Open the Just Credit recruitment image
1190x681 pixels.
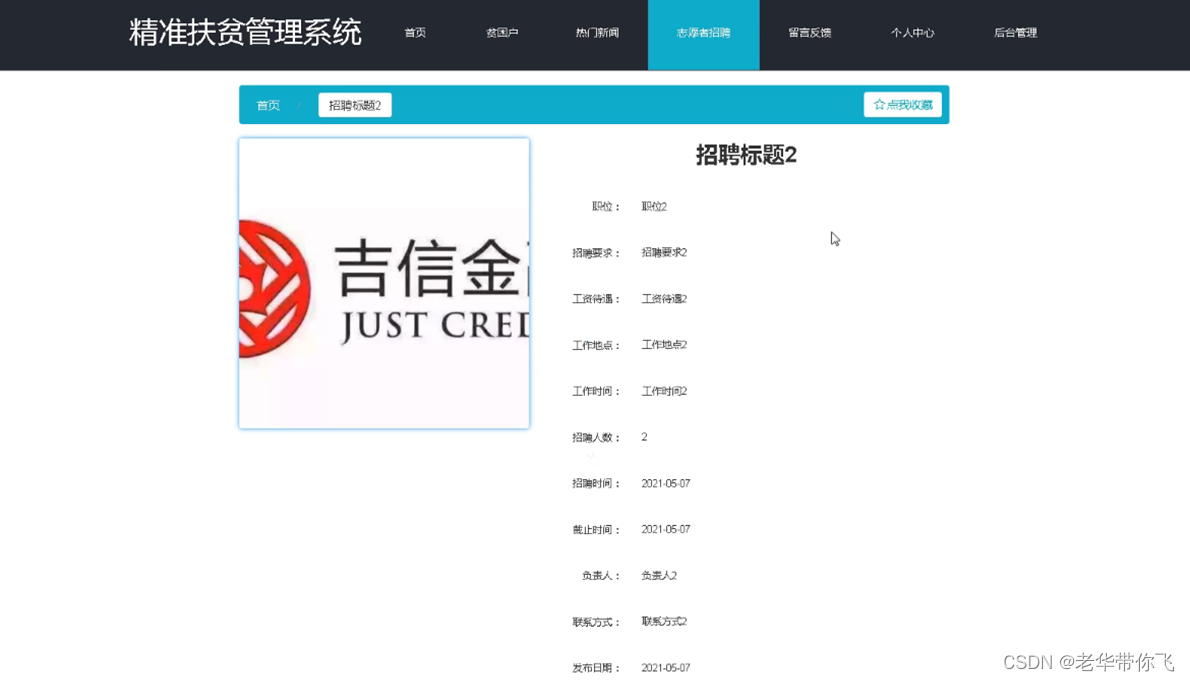pyautogui.click(x=384, y=283)
